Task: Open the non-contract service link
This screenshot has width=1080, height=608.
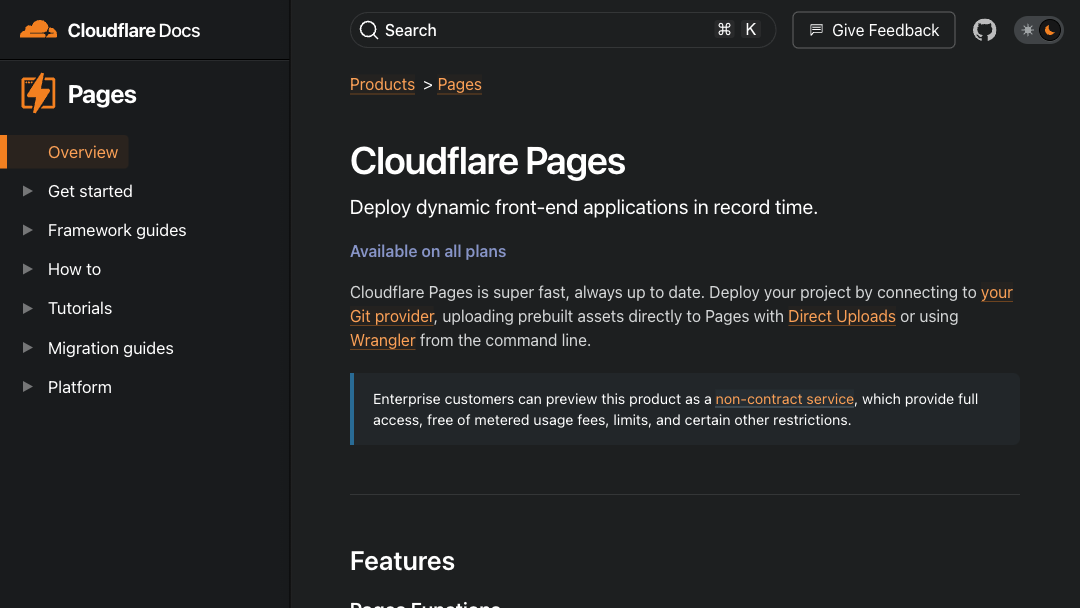Action: pos(785,399)
